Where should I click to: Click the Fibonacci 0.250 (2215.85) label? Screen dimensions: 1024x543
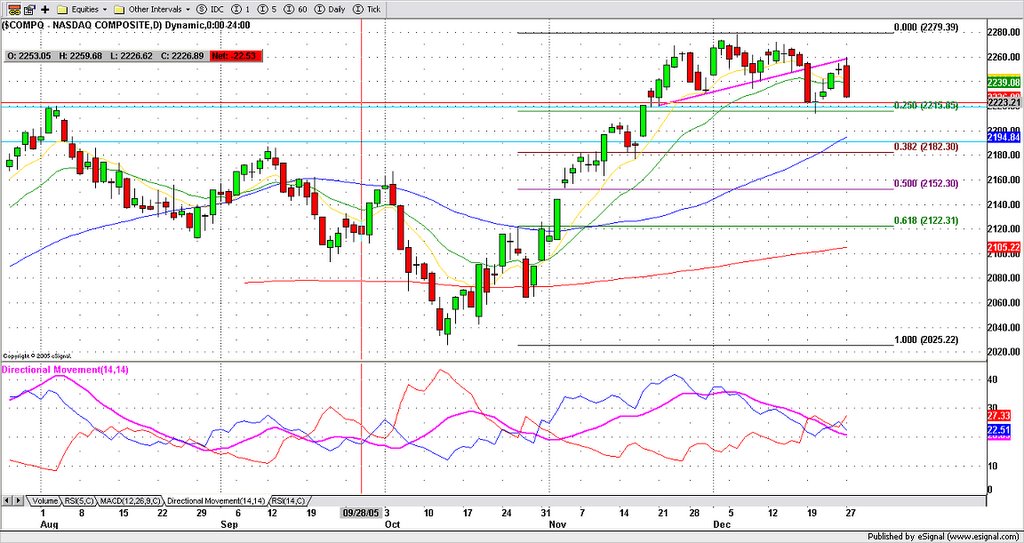926,105
